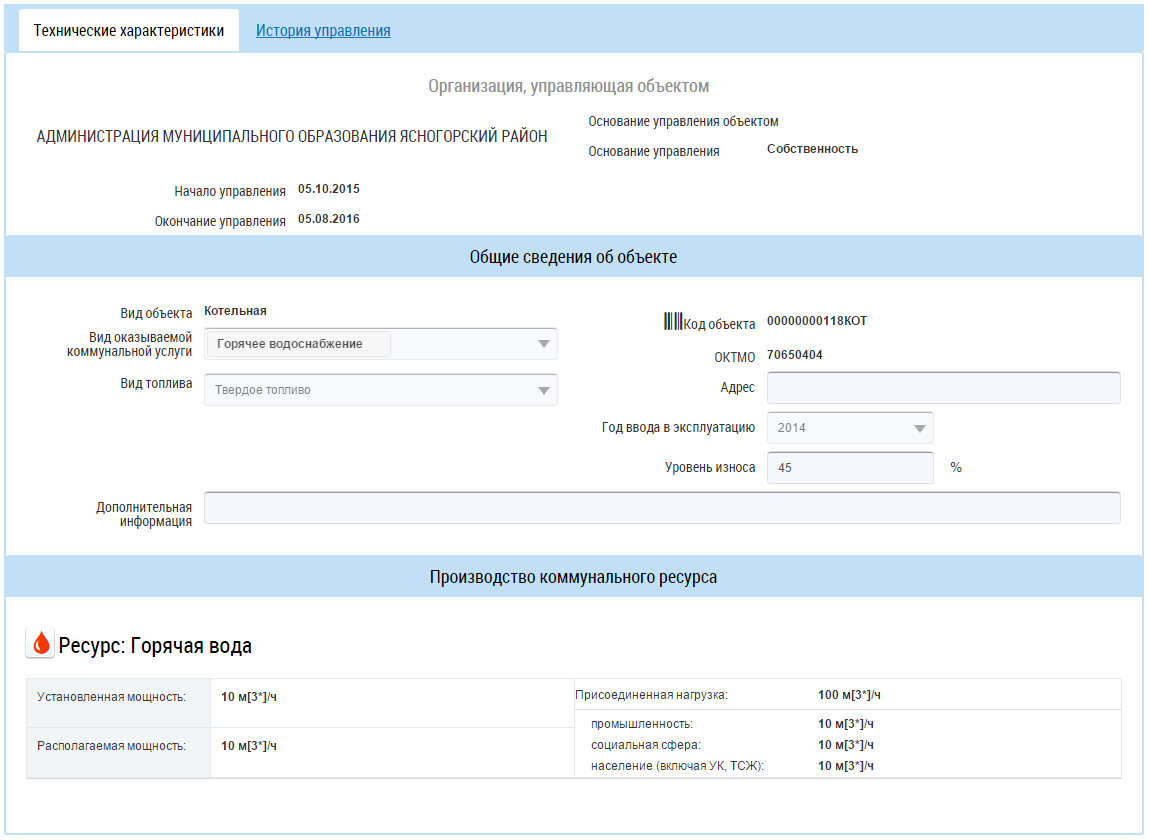Screen dimensions: 1149x840
Task: Click the ОКТМО value 70650404
Action: 795,355
